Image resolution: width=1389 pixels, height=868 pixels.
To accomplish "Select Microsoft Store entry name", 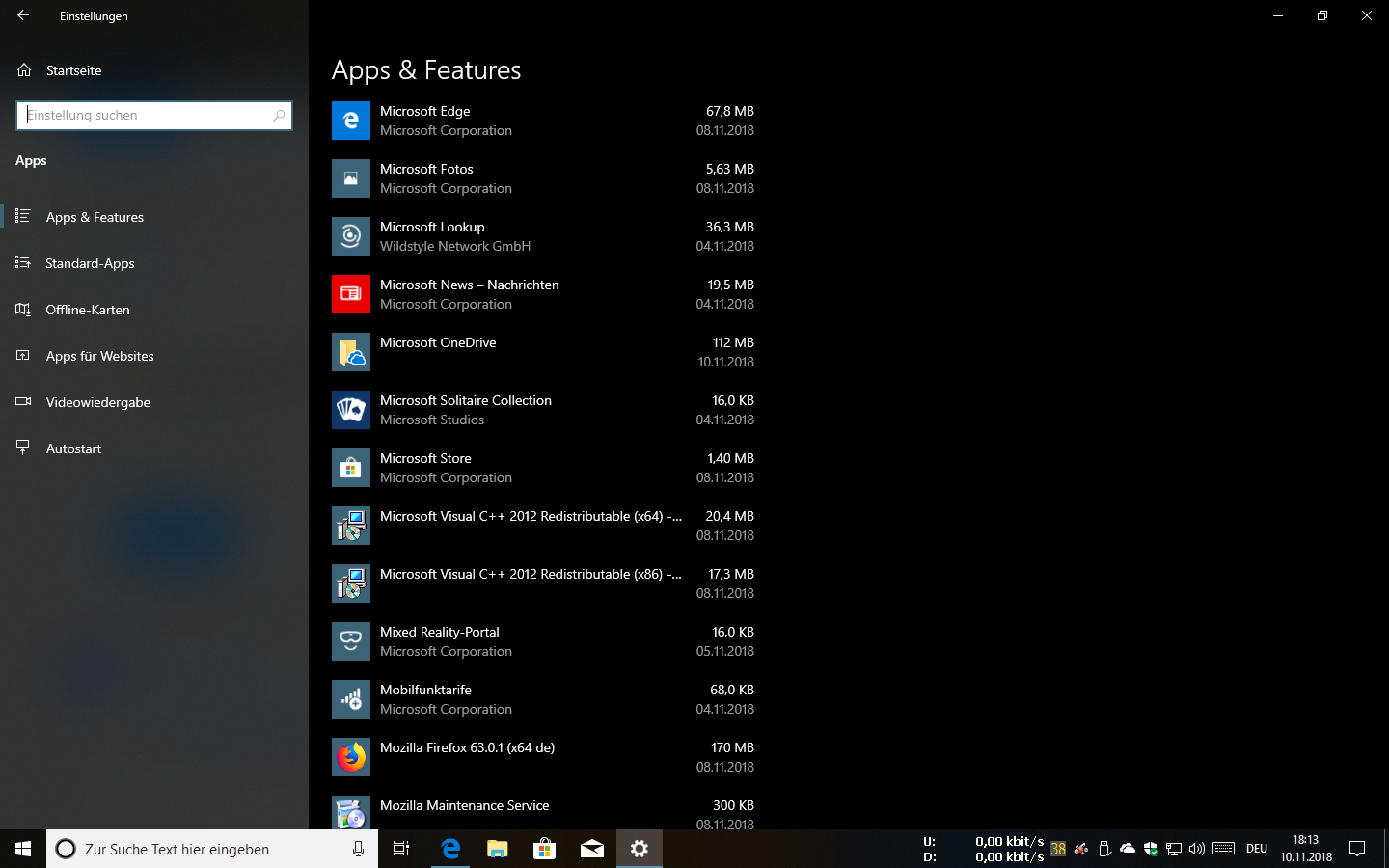I will 425,458.
